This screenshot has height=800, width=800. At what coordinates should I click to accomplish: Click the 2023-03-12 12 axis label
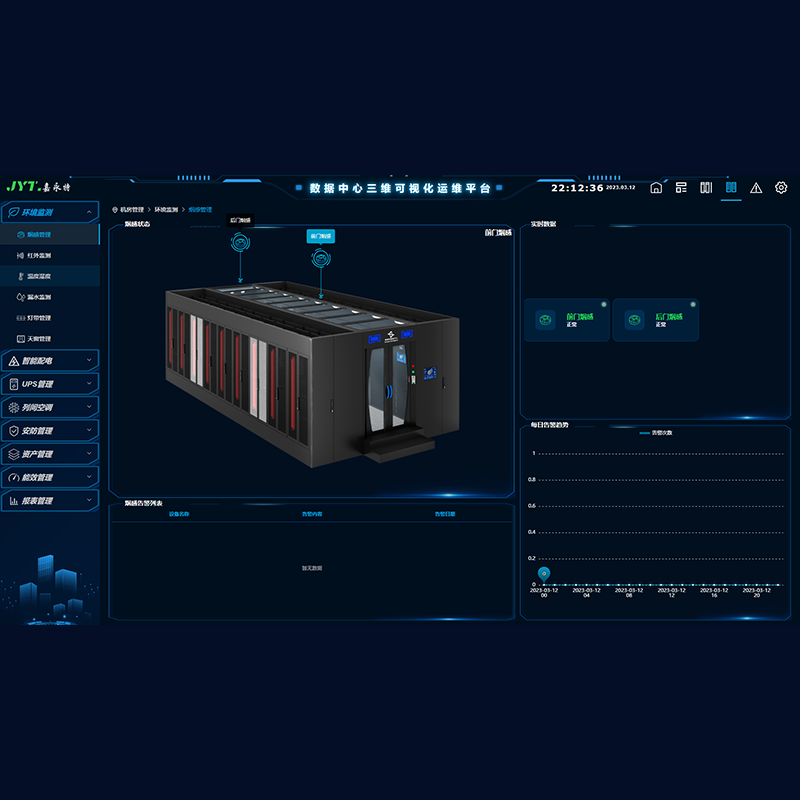pos(671,592)
